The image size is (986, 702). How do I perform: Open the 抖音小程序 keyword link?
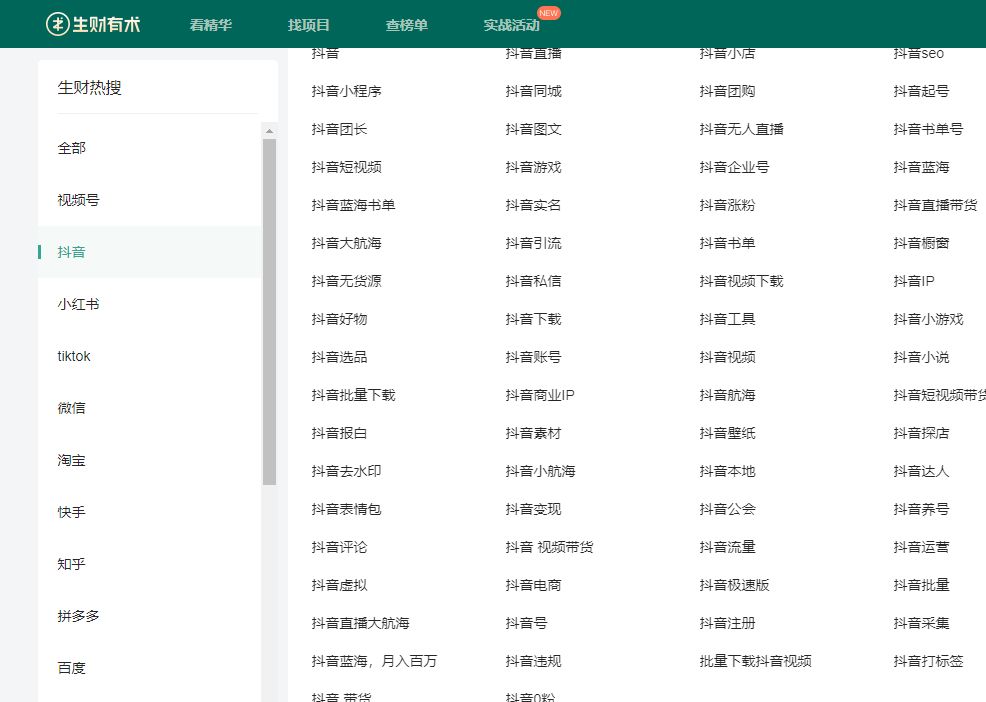click(346, 91)
